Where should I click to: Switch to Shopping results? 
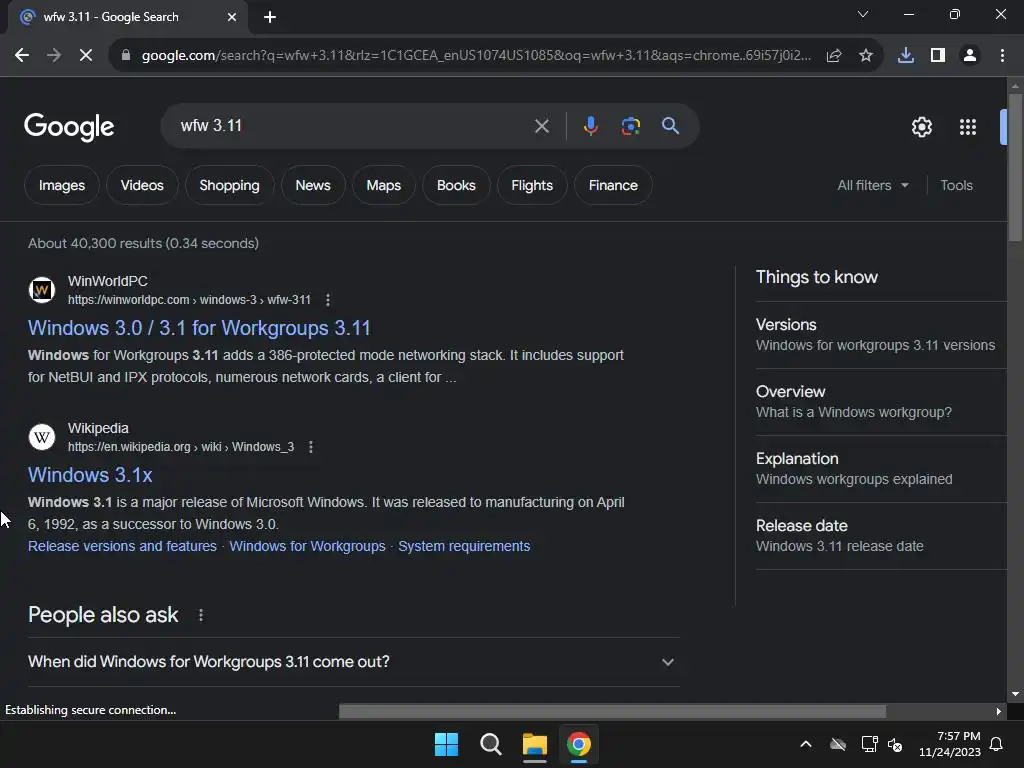[x=229, y=185]
